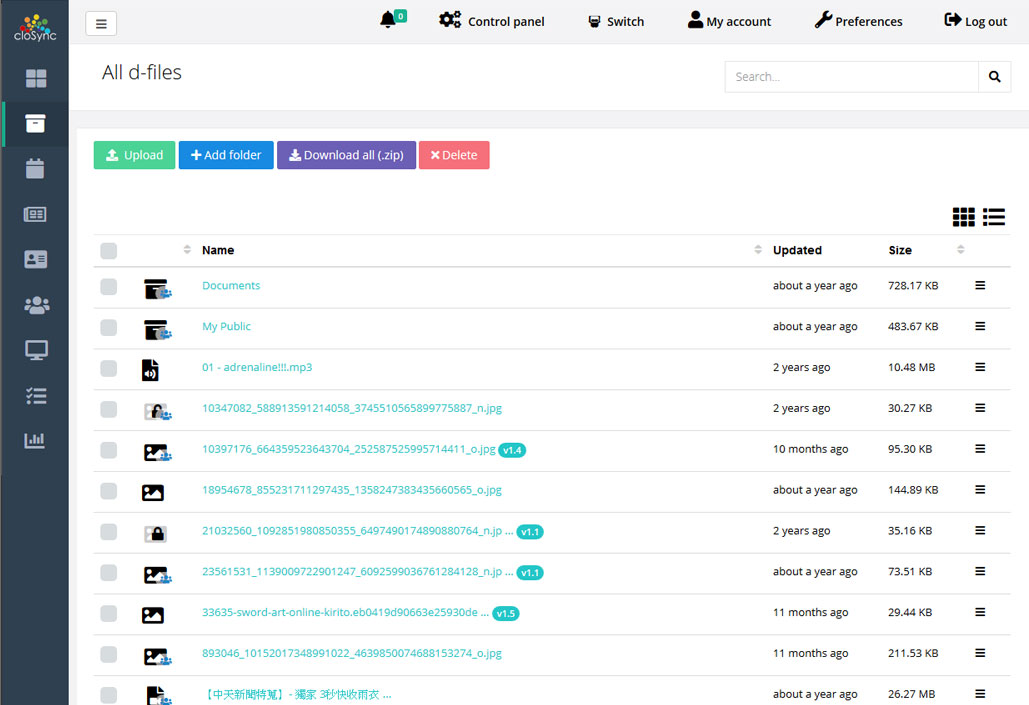
Task: Click into the Search input field
Action: click(x=851, y=77)
